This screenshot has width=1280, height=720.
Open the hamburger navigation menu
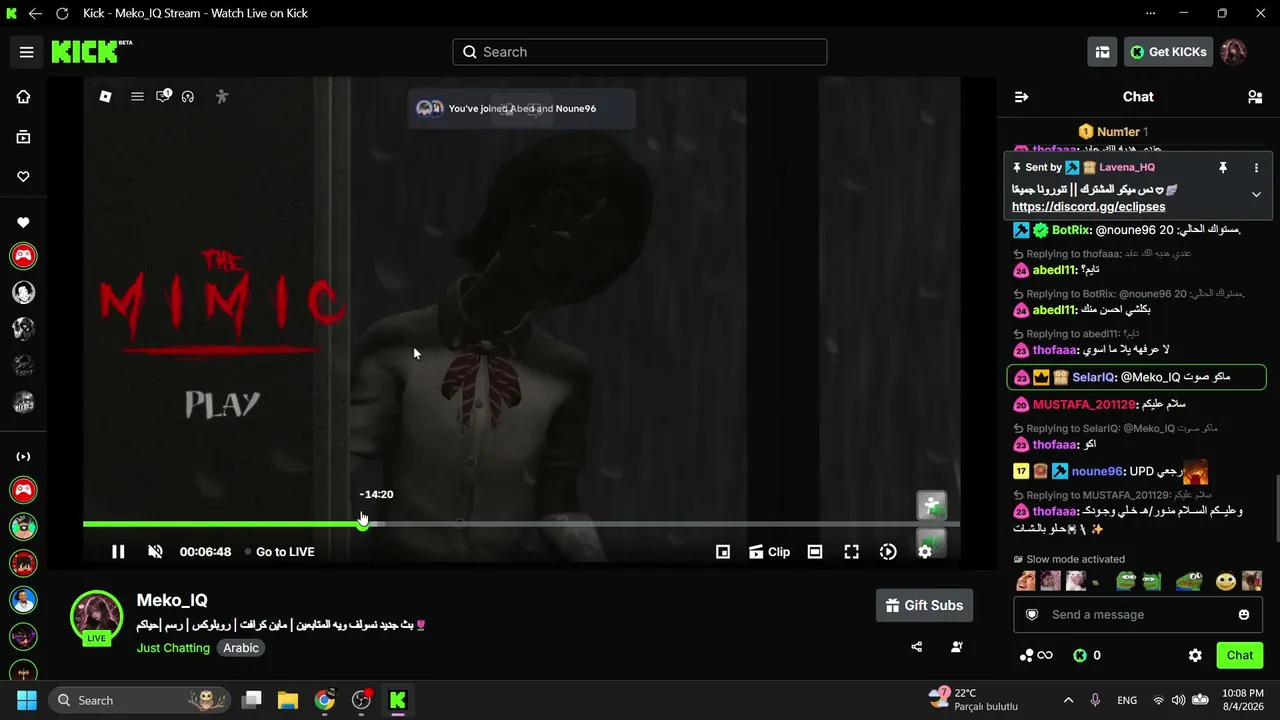click(x=26, y=52)
